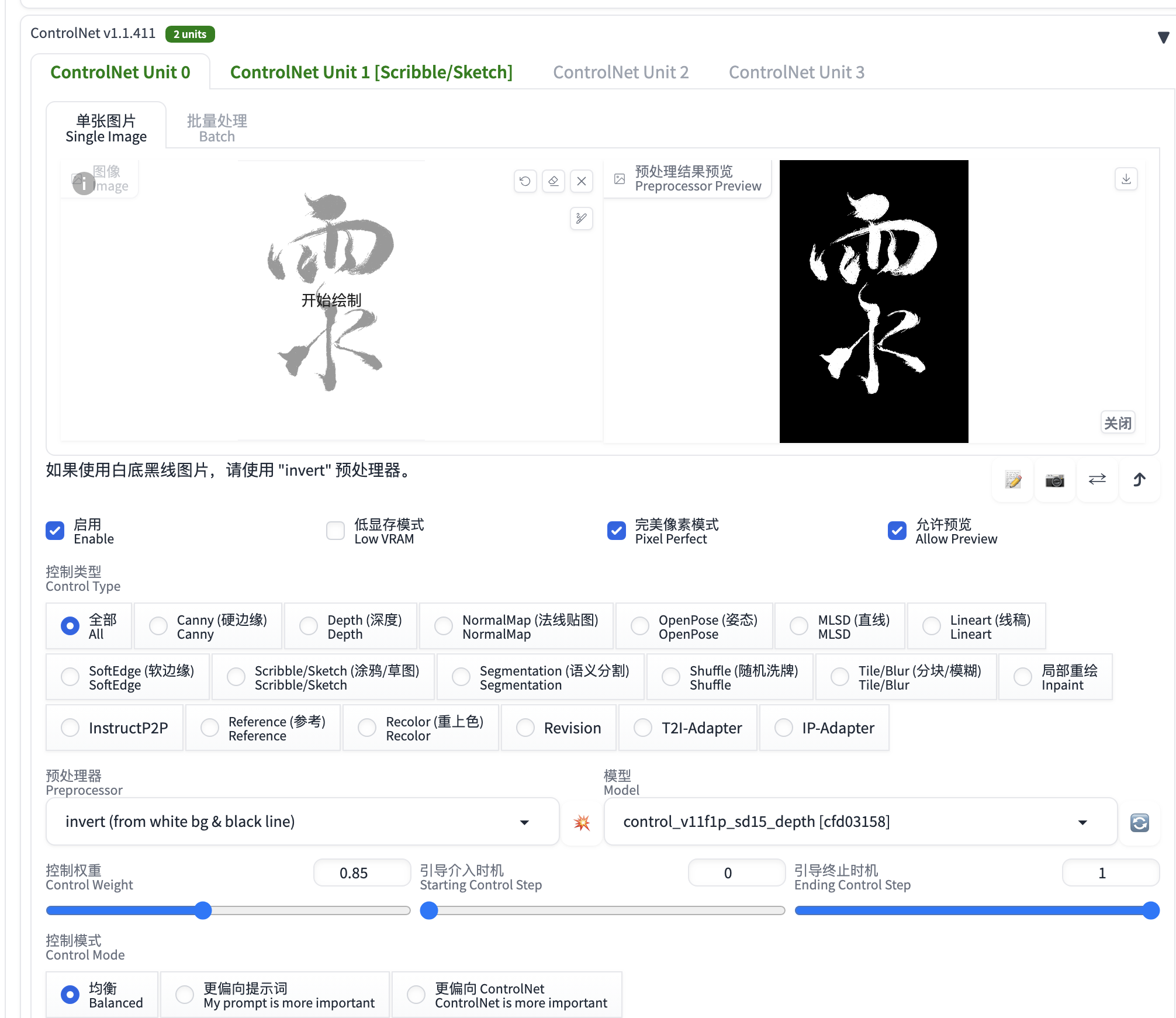This screenshot has height=1018, width=1176.
Task: Select Balanced control mode
Action: pos(102,995)
